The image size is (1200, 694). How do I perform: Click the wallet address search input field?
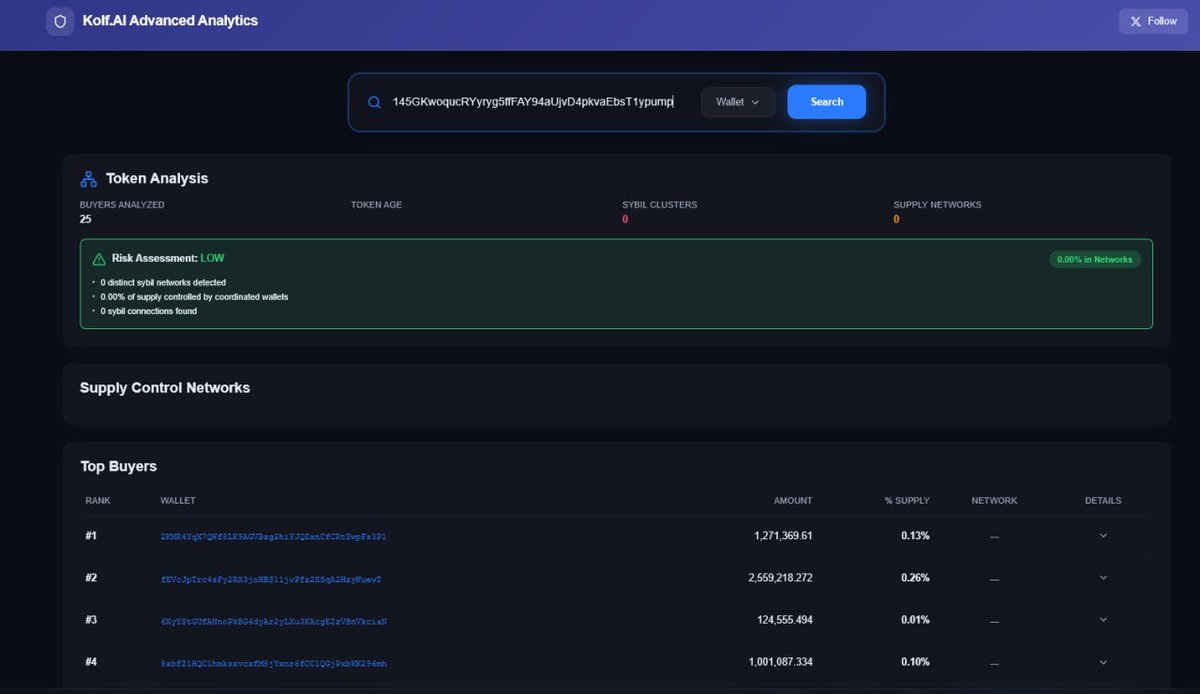pyautogui.click(x=535, y=102)
